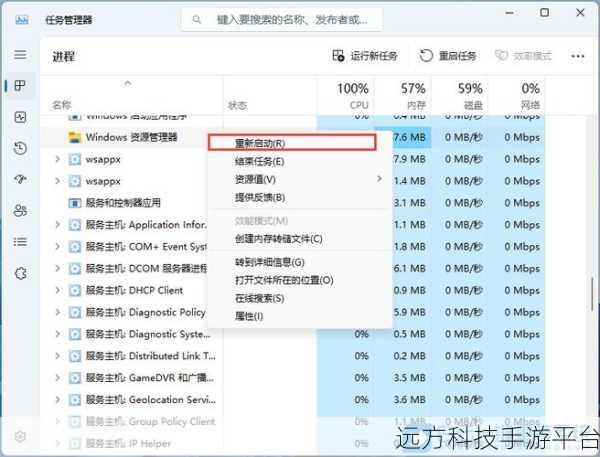Click the gear icon of 服务主机: DHCP Client
This screenshot has height=457, width=600.
coord(75,291)
